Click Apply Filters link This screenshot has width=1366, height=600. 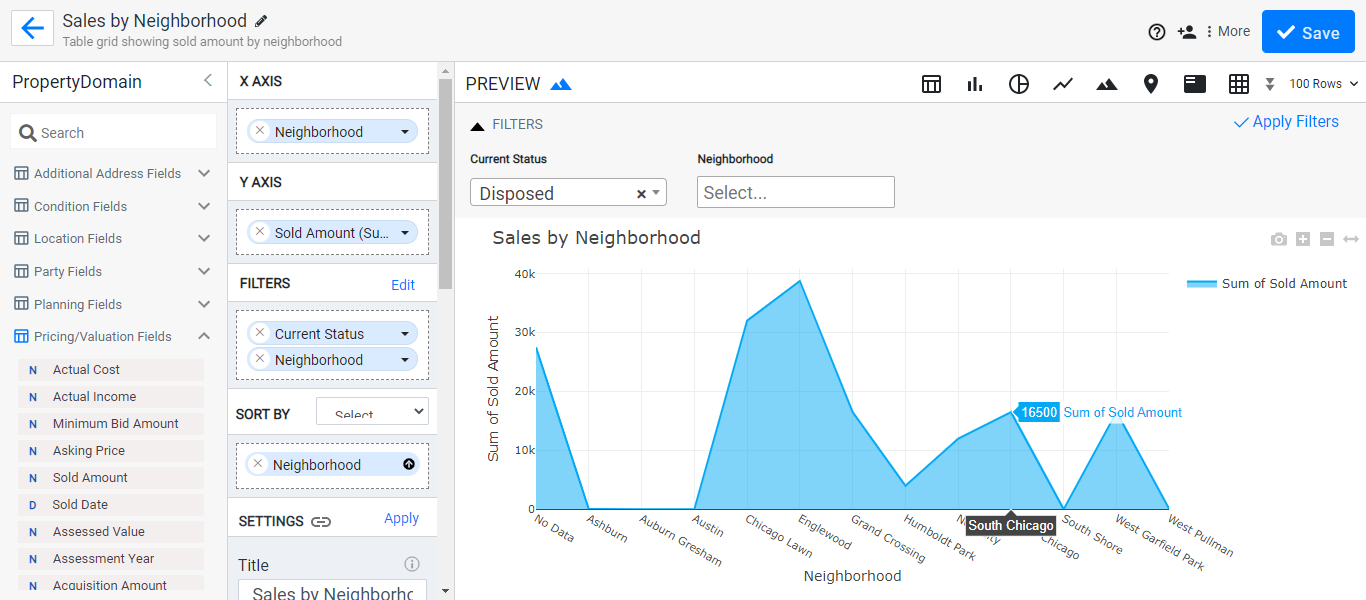pos(1286,121)
